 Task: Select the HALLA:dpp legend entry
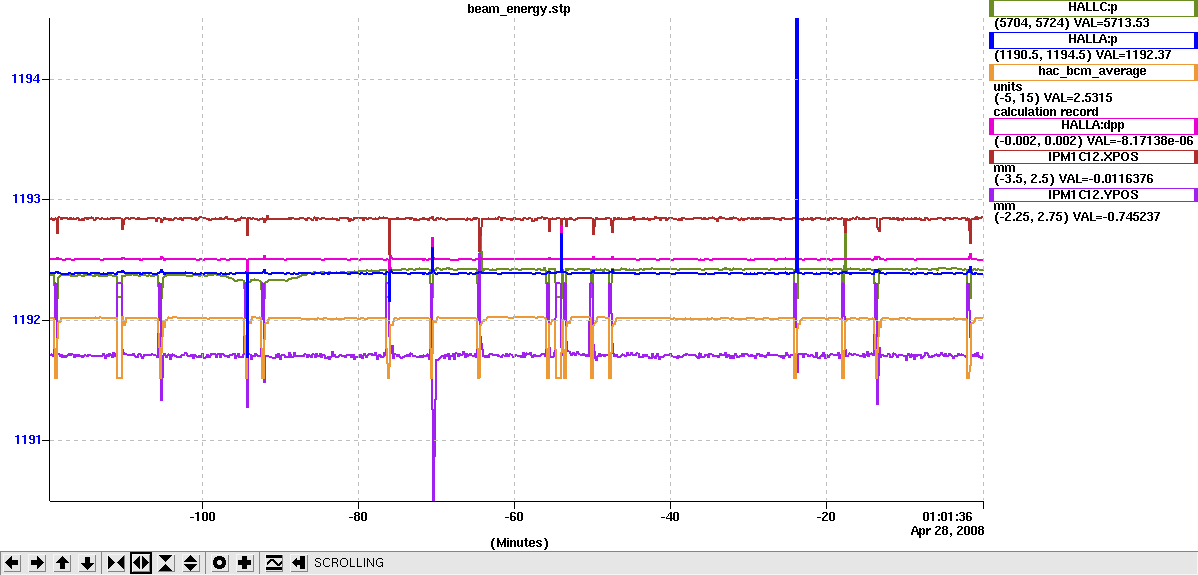pyautogui.click(x=1093, y=126)
